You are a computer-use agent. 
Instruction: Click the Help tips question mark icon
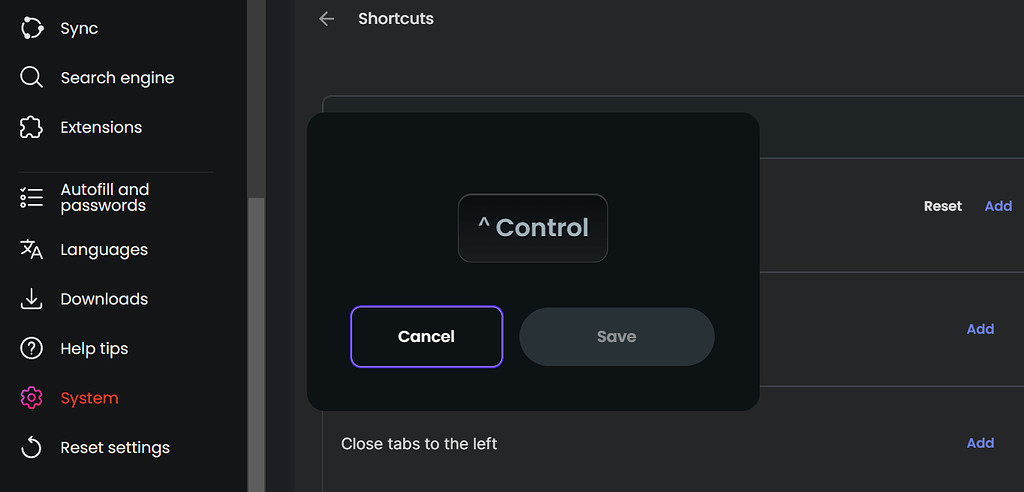(31, 348)
